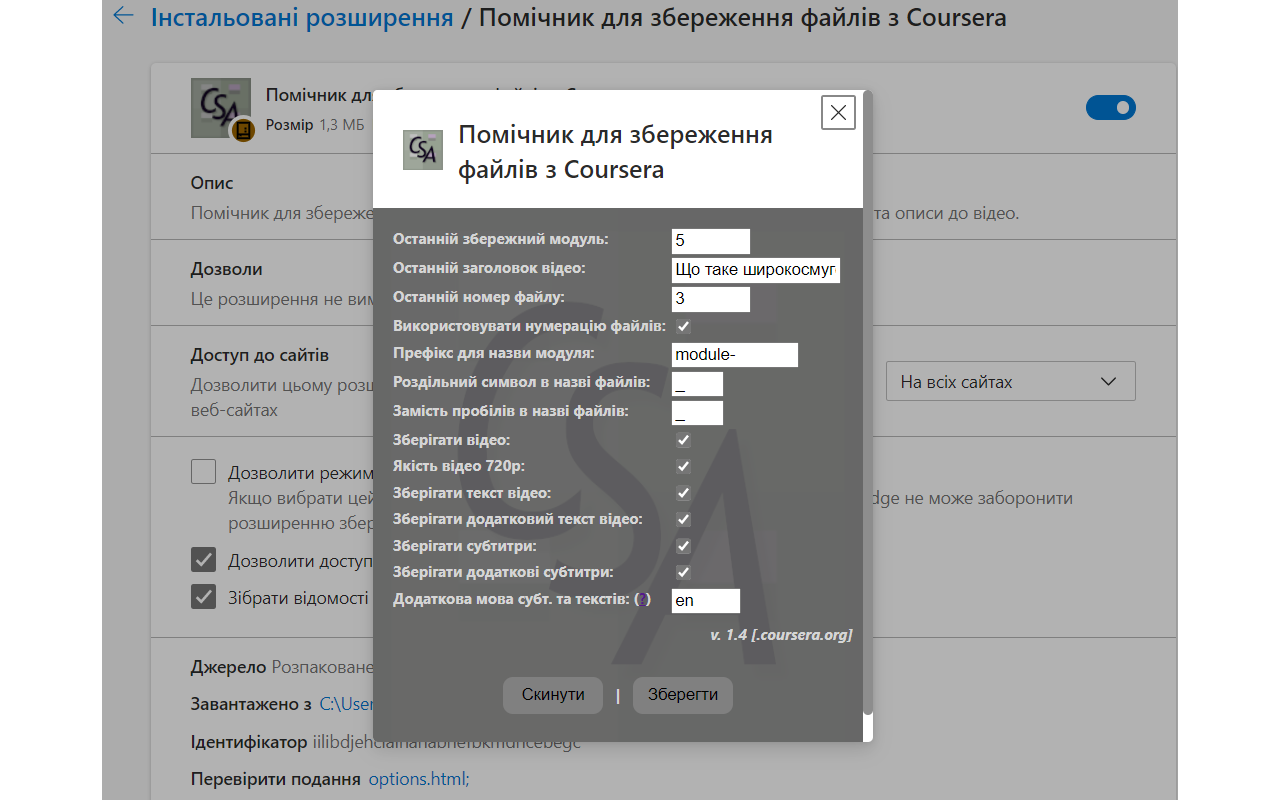Click the help icon next to additional language
The height and width of the screenshot is (800, 1280).
643,600
